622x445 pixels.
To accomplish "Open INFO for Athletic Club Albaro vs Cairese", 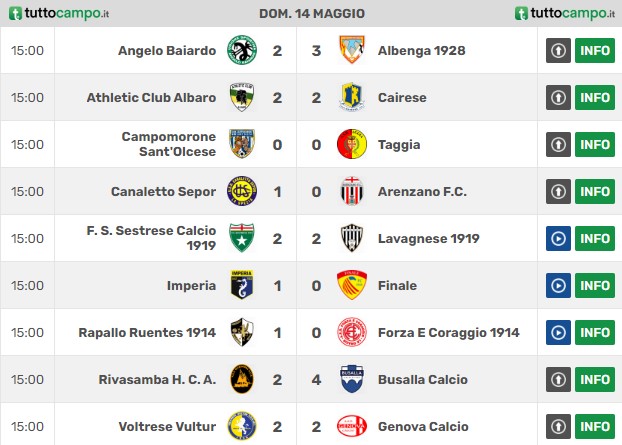I will (595, 98).
